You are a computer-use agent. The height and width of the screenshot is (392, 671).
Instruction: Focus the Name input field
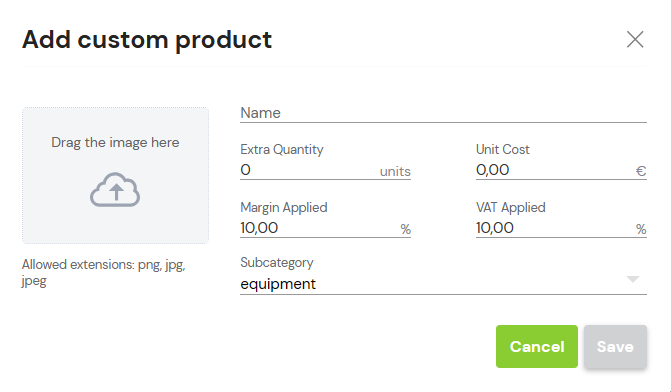point(443,113)
